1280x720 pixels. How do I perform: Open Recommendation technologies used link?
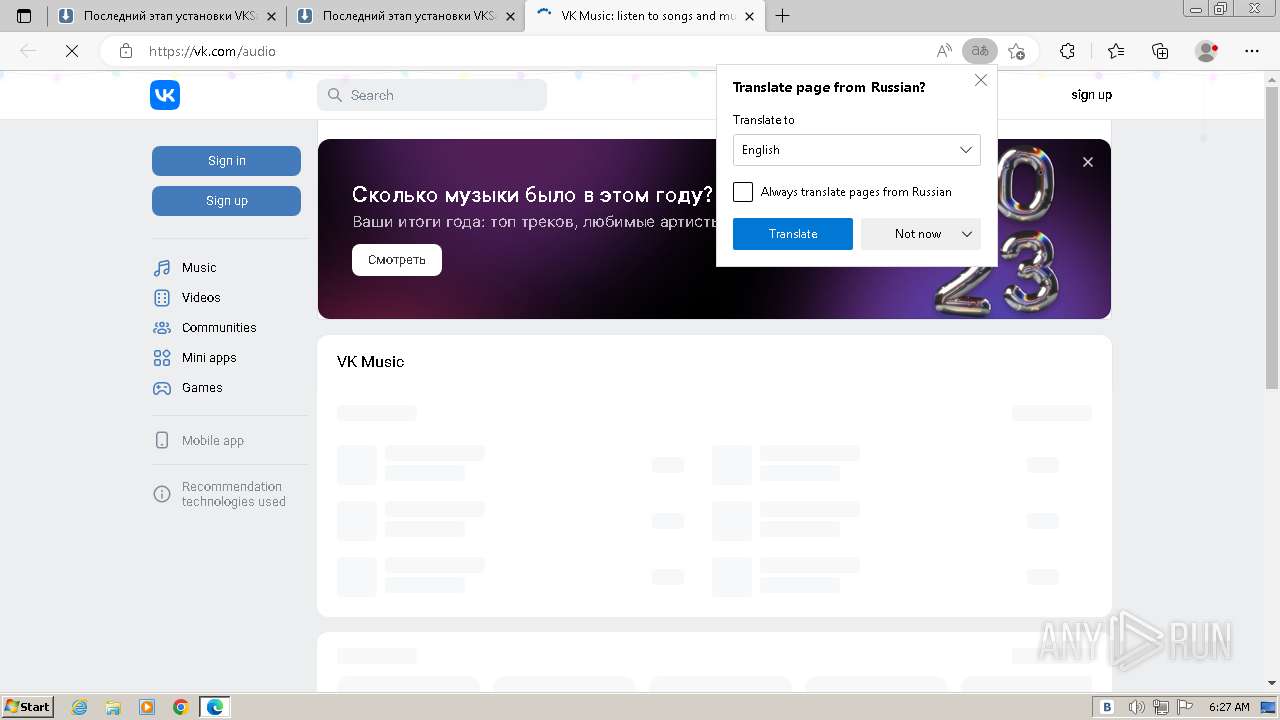tap(234, 494)
